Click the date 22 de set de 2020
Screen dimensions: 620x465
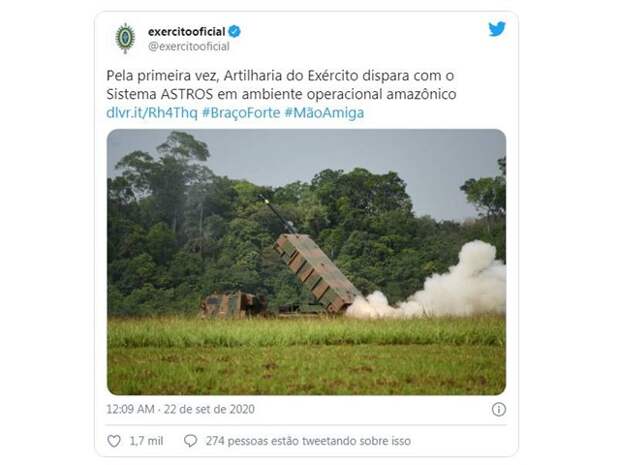tap(209, 409)
